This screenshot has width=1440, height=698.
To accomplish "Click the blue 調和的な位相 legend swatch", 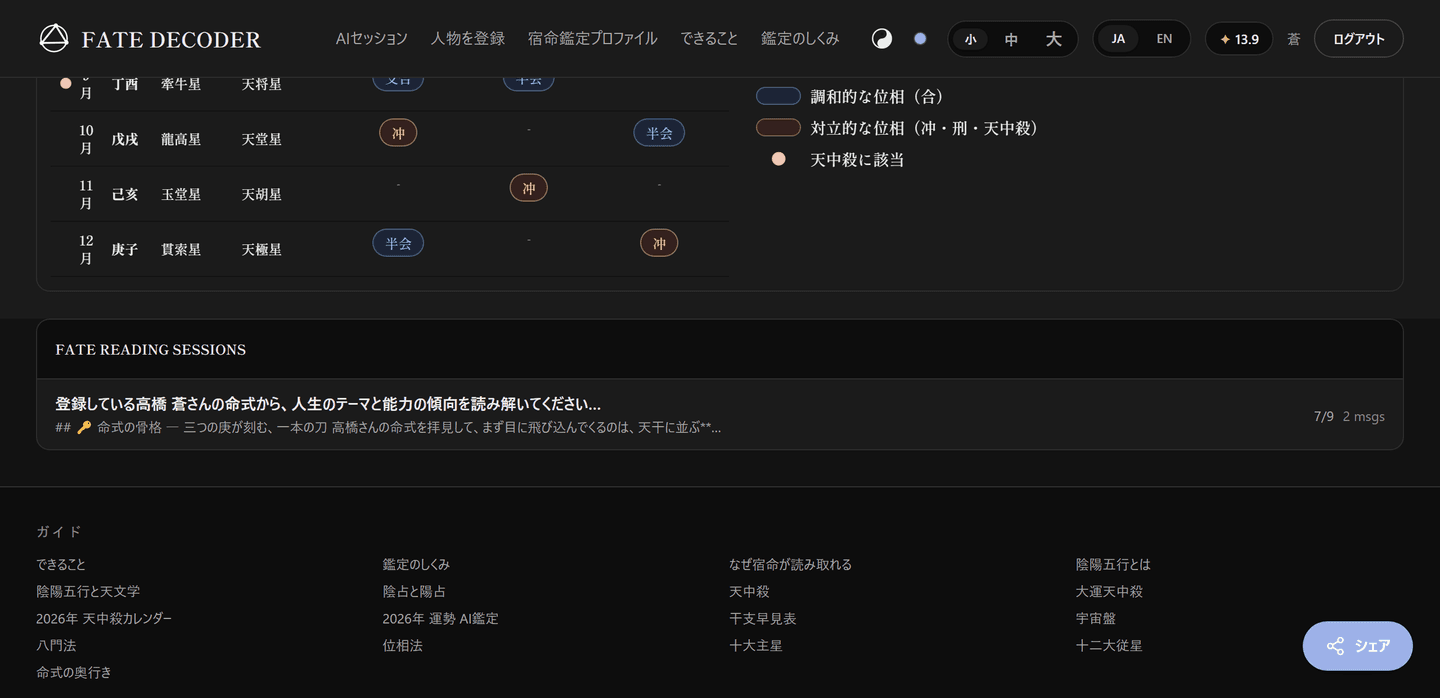I will click(x=778, y=96).
